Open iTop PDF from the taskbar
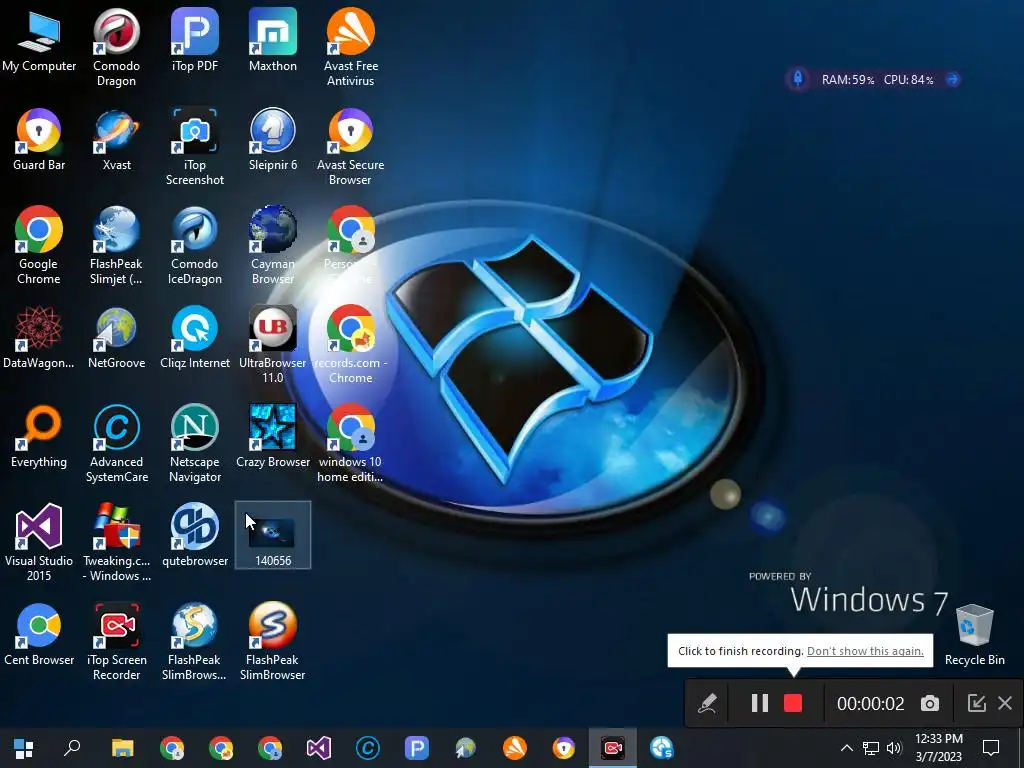Image resolution: width=1024 pixels, height=768 pixels. (417, 748)
